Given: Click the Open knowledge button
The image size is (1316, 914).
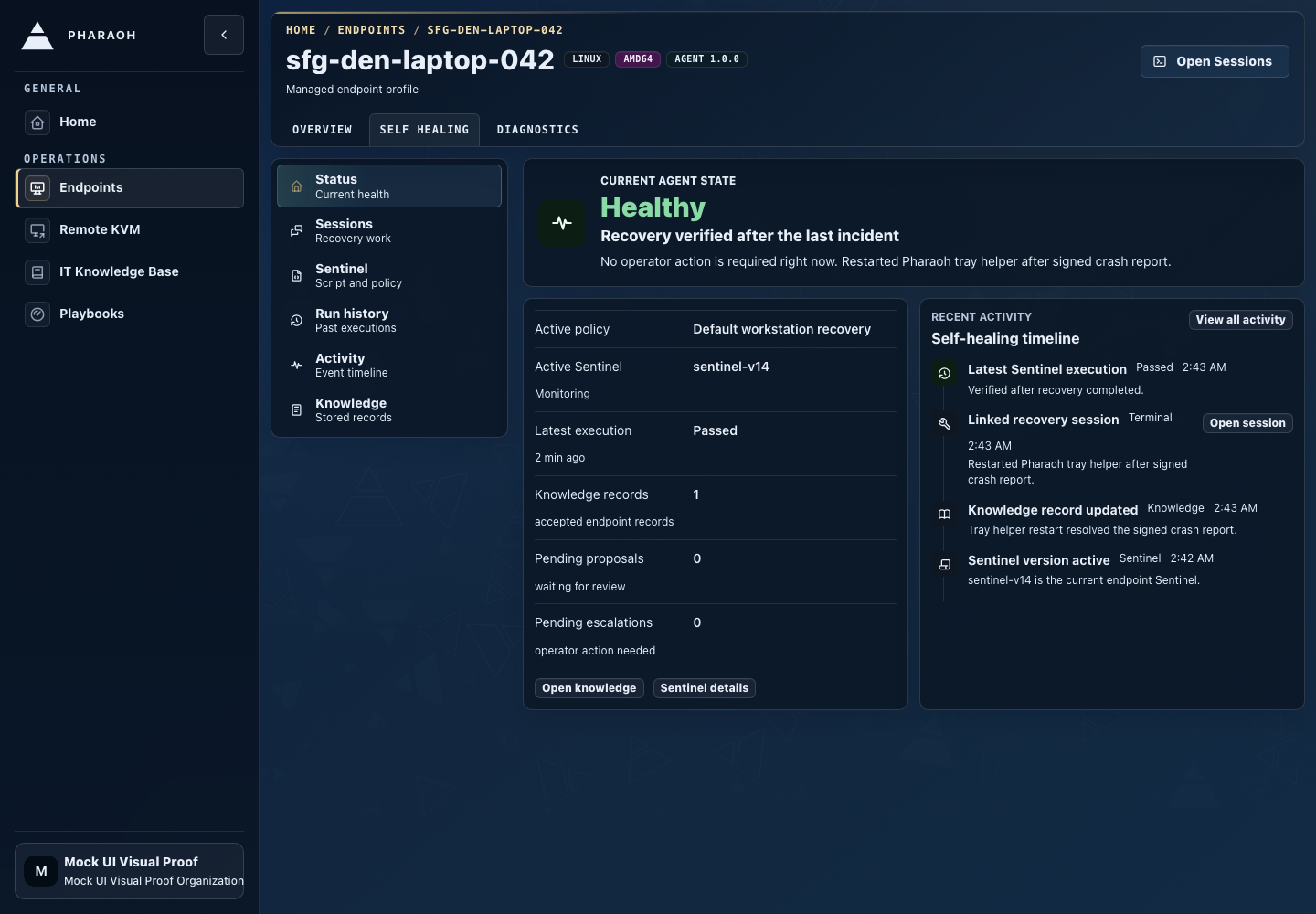Looking at the screenshot, I should pos(589,688).
